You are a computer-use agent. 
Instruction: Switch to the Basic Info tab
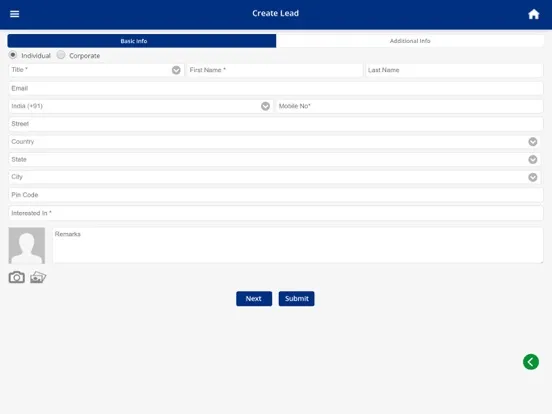point(142,41)
